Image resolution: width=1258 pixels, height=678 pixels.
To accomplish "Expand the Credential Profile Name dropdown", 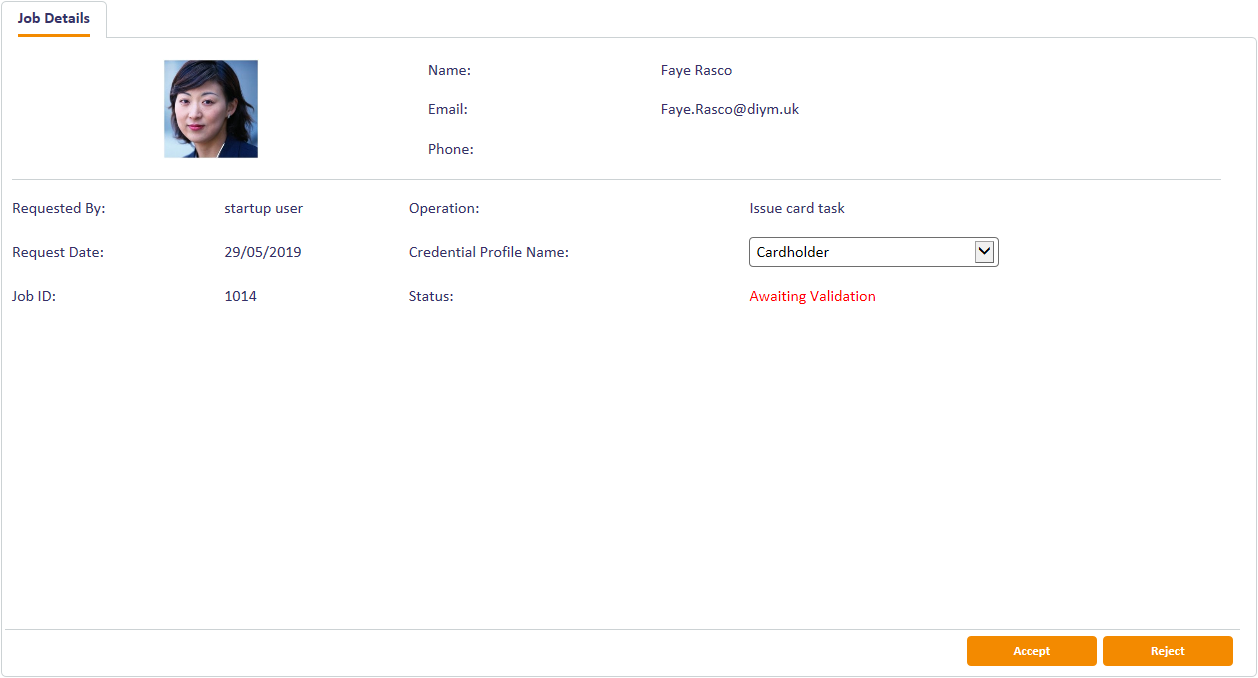I will click(984, 252).
